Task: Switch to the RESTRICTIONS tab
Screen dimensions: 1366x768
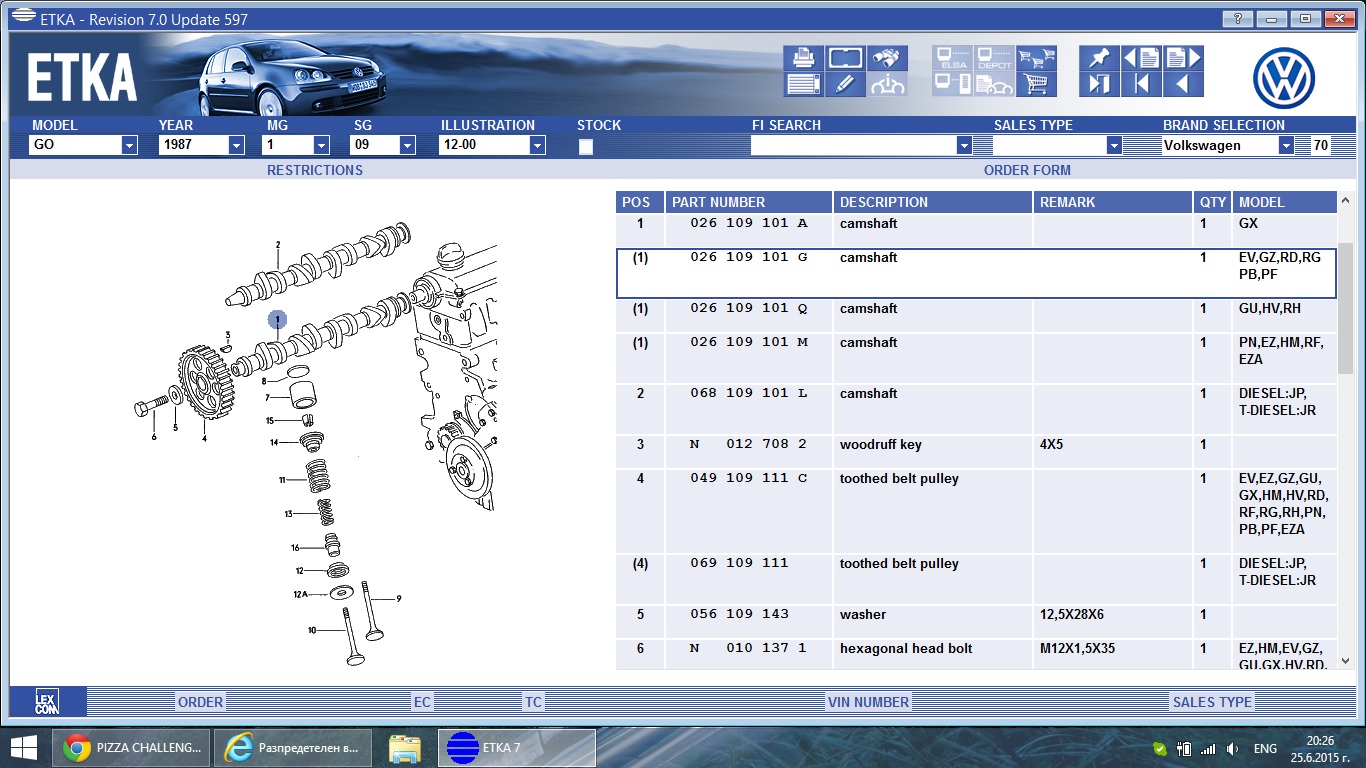Action: [314, 170]
